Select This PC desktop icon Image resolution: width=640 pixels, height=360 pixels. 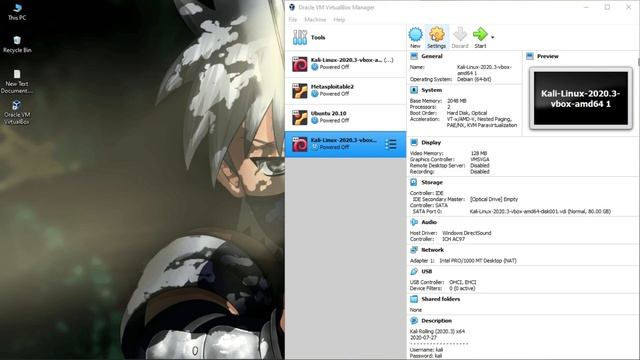pos(17,11)
